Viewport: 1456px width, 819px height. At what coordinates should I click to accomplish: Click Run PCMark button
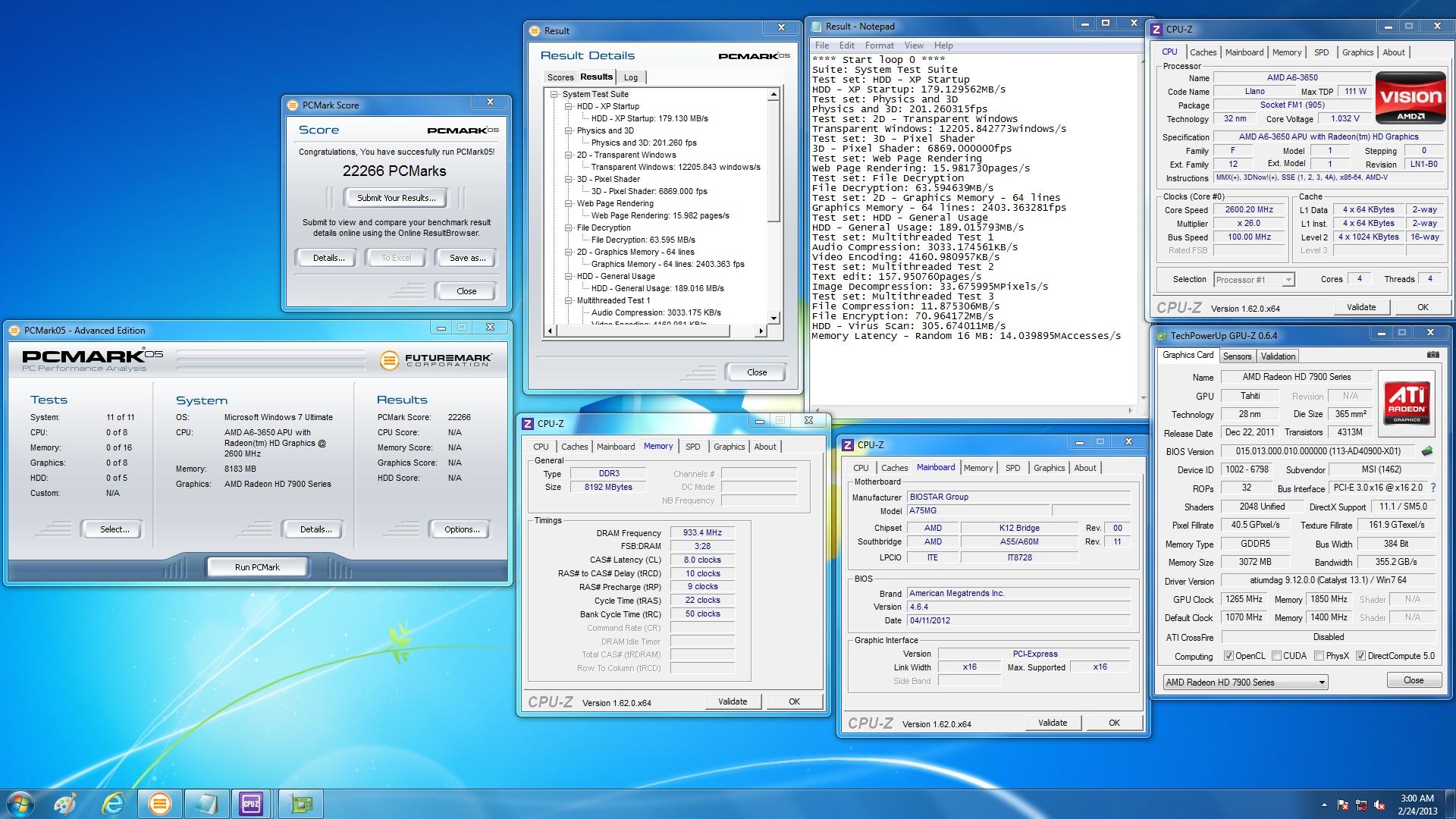[257, 567]
